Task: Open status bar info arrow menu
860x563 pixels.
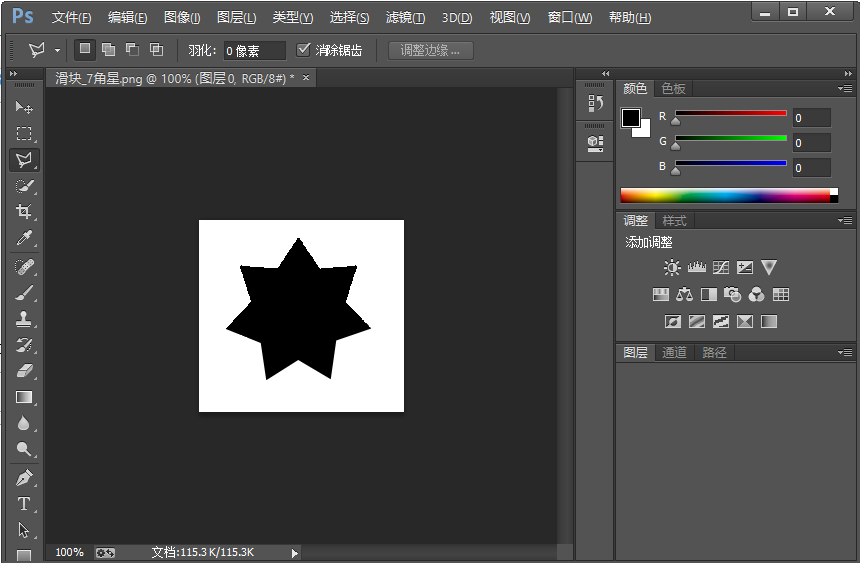Action: (x=295, y=553)
